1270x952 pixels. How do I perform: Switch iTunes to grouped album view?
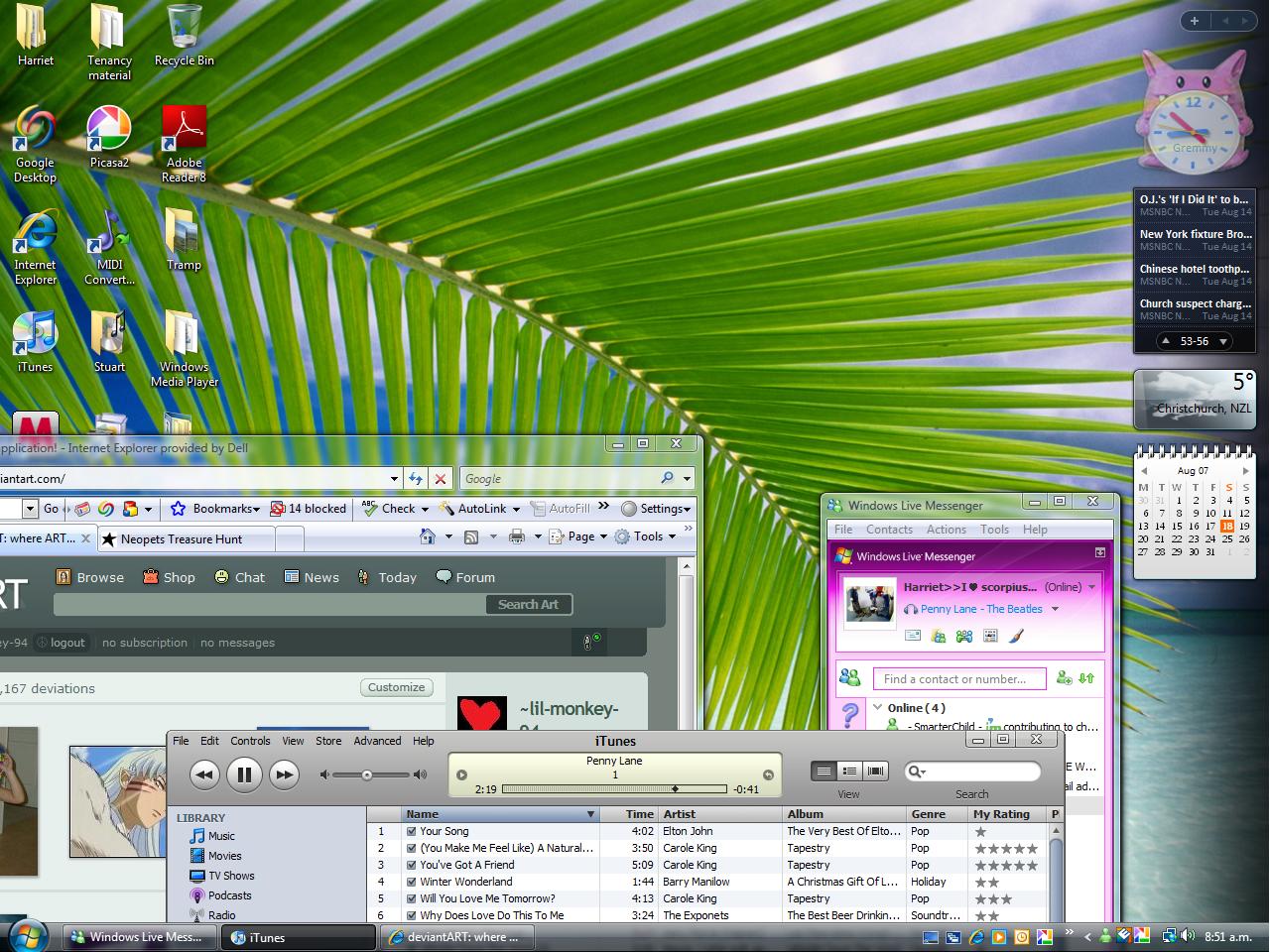tap(849, 772)
